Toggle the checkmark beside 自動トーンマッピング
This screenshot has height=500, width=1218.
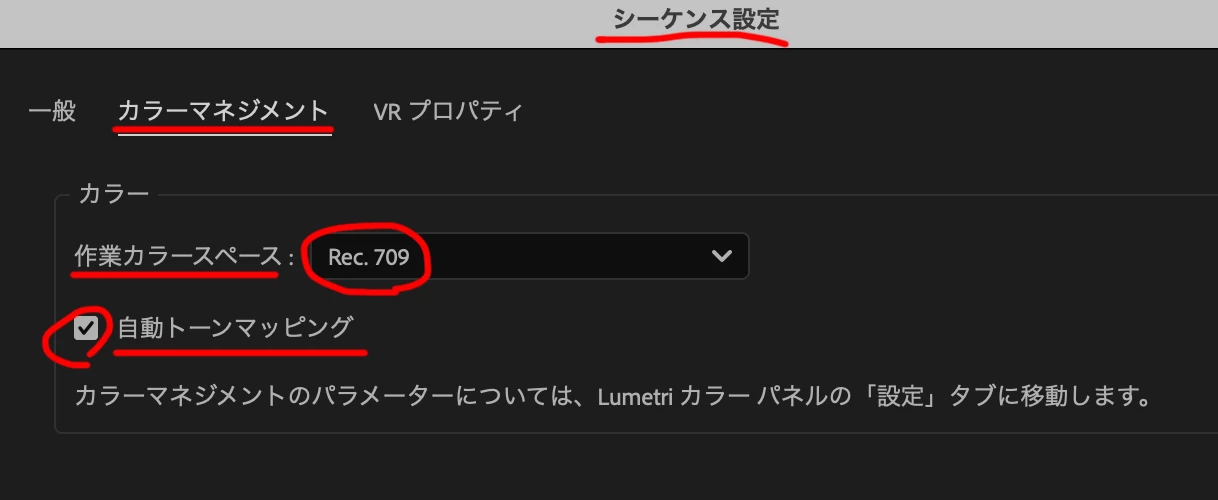point(87,327)
